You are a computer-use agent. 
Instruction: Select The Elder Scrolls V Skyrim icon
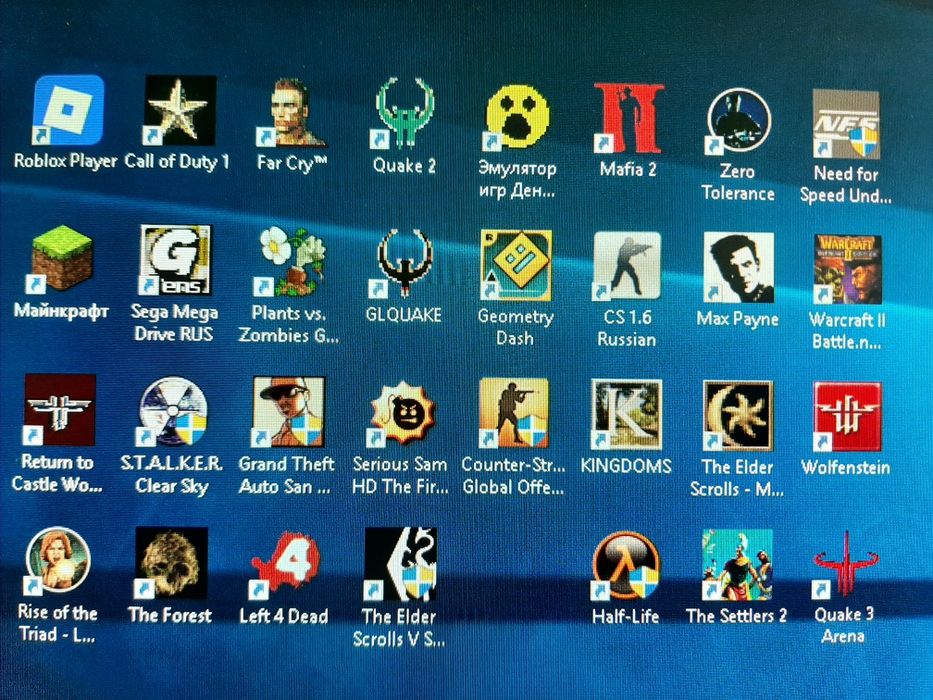click(x=400, y=564)
